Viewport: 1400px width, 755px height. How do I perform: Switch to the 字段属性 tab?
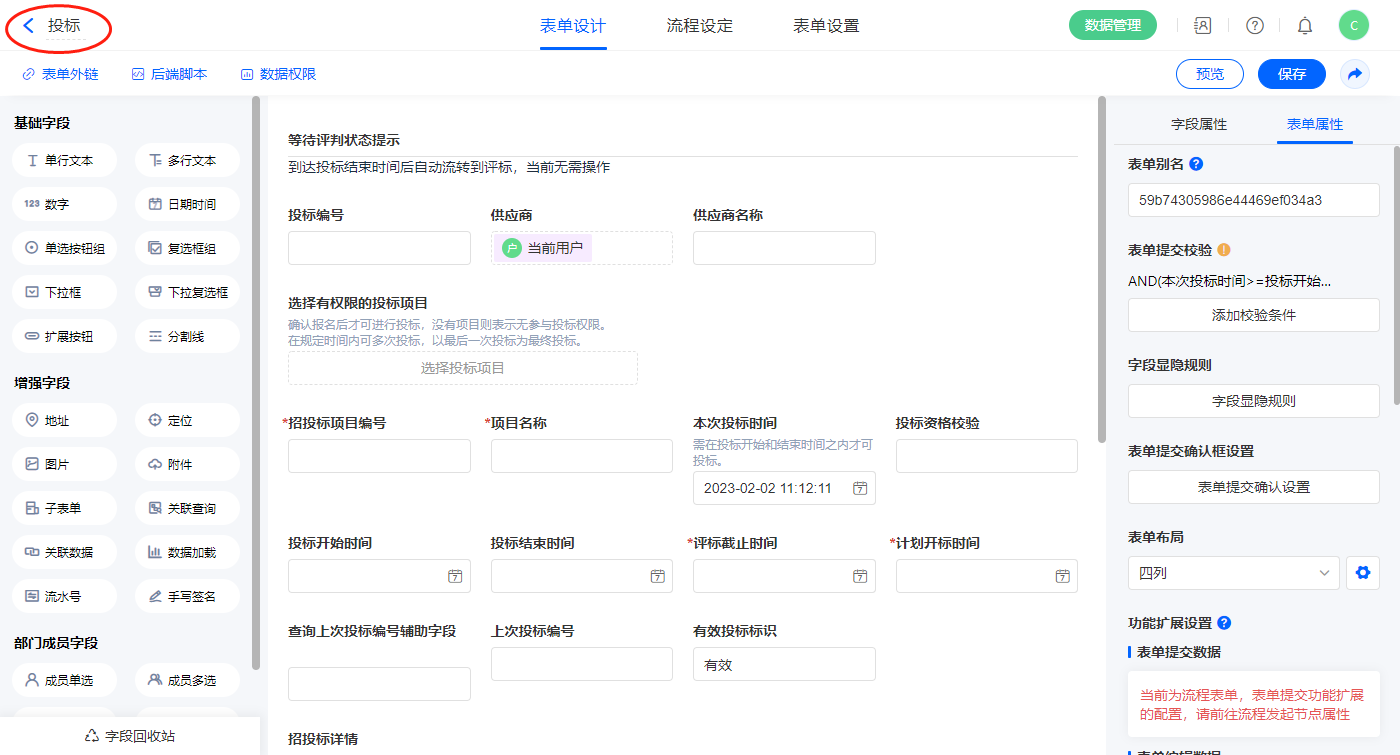[1198, 124]
